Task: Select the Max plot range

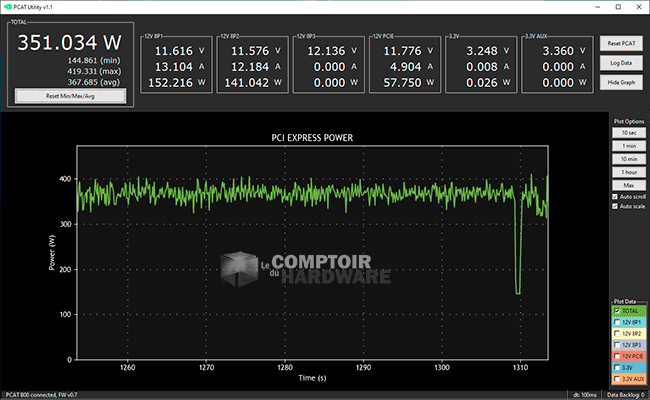Action: pyautogui.click(x=627, y=185)
